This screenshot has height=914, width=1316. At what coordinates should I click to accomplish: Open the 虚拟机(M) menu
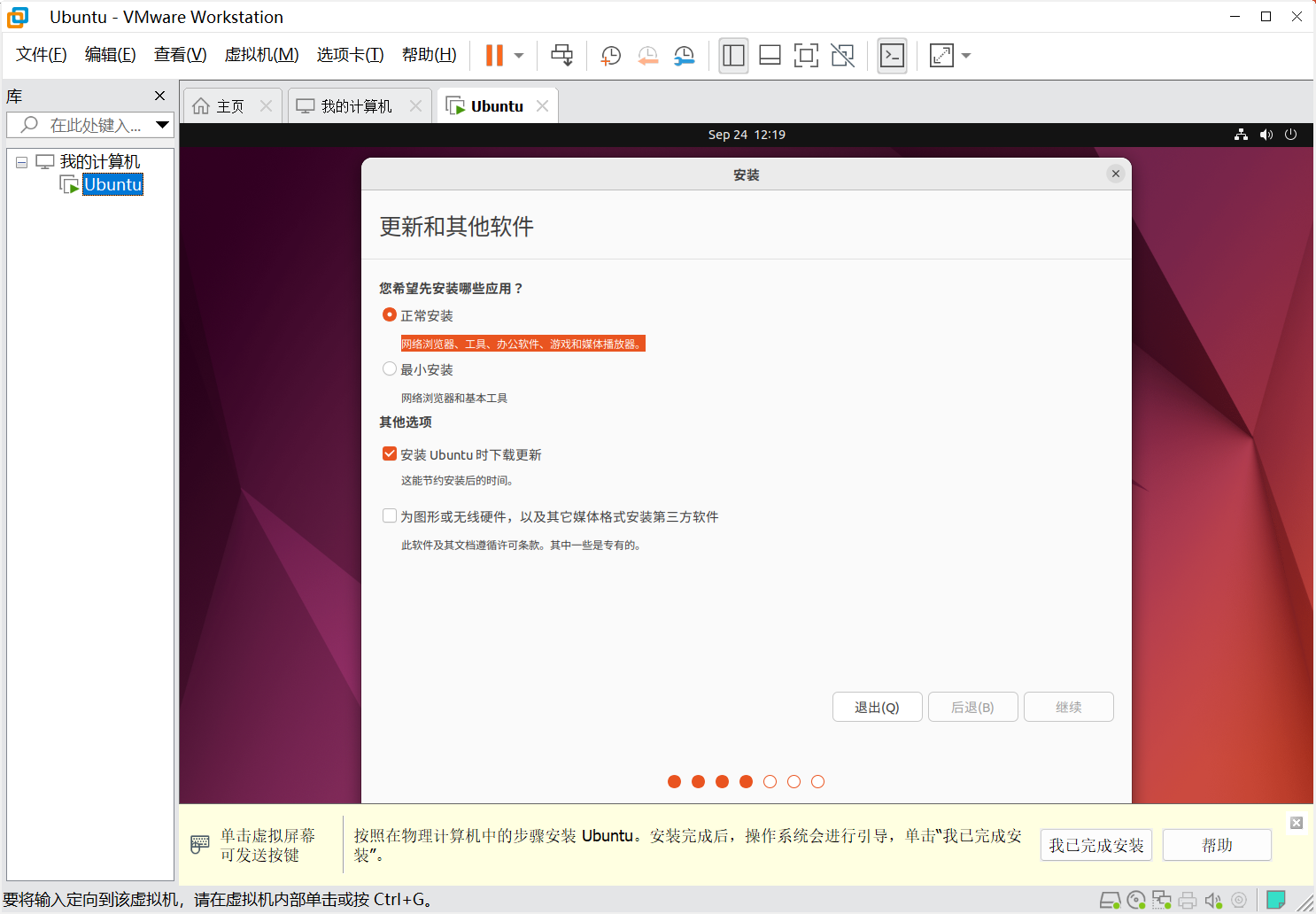pyautogui.click(x=262, y=55)
